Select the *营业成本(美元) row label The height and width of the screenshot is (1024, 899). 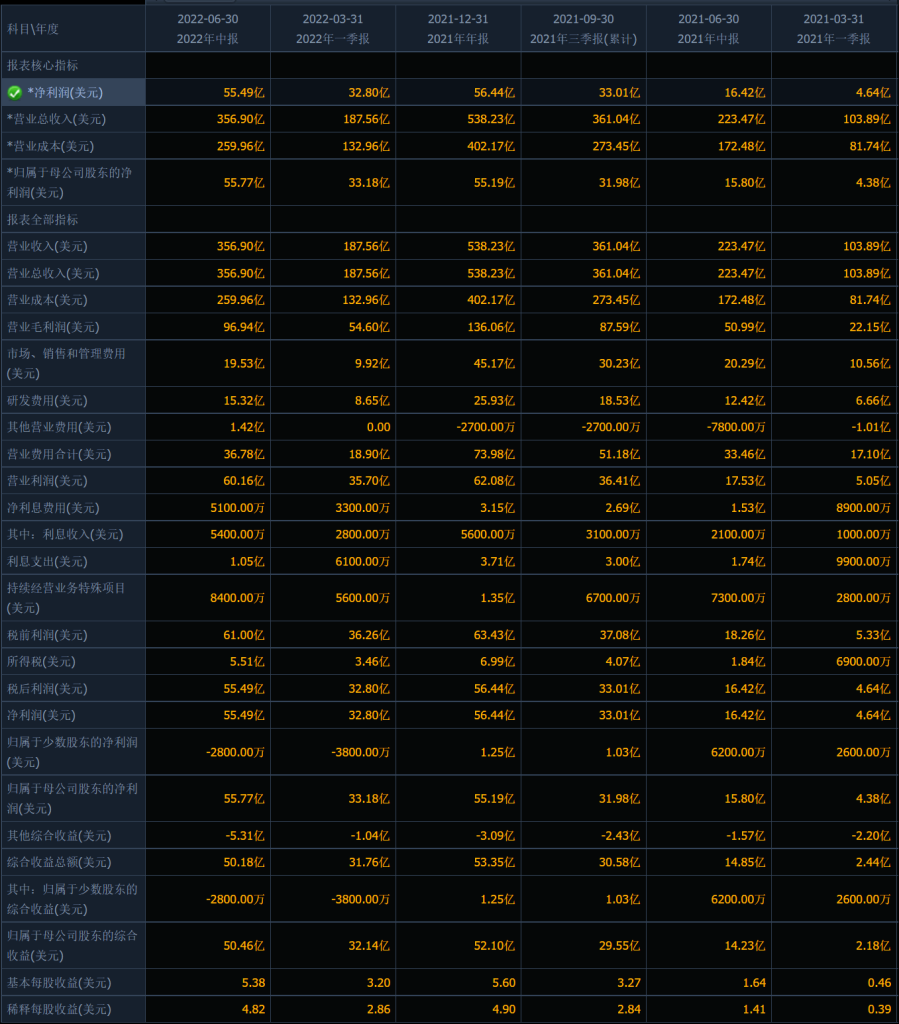point(50,146)
